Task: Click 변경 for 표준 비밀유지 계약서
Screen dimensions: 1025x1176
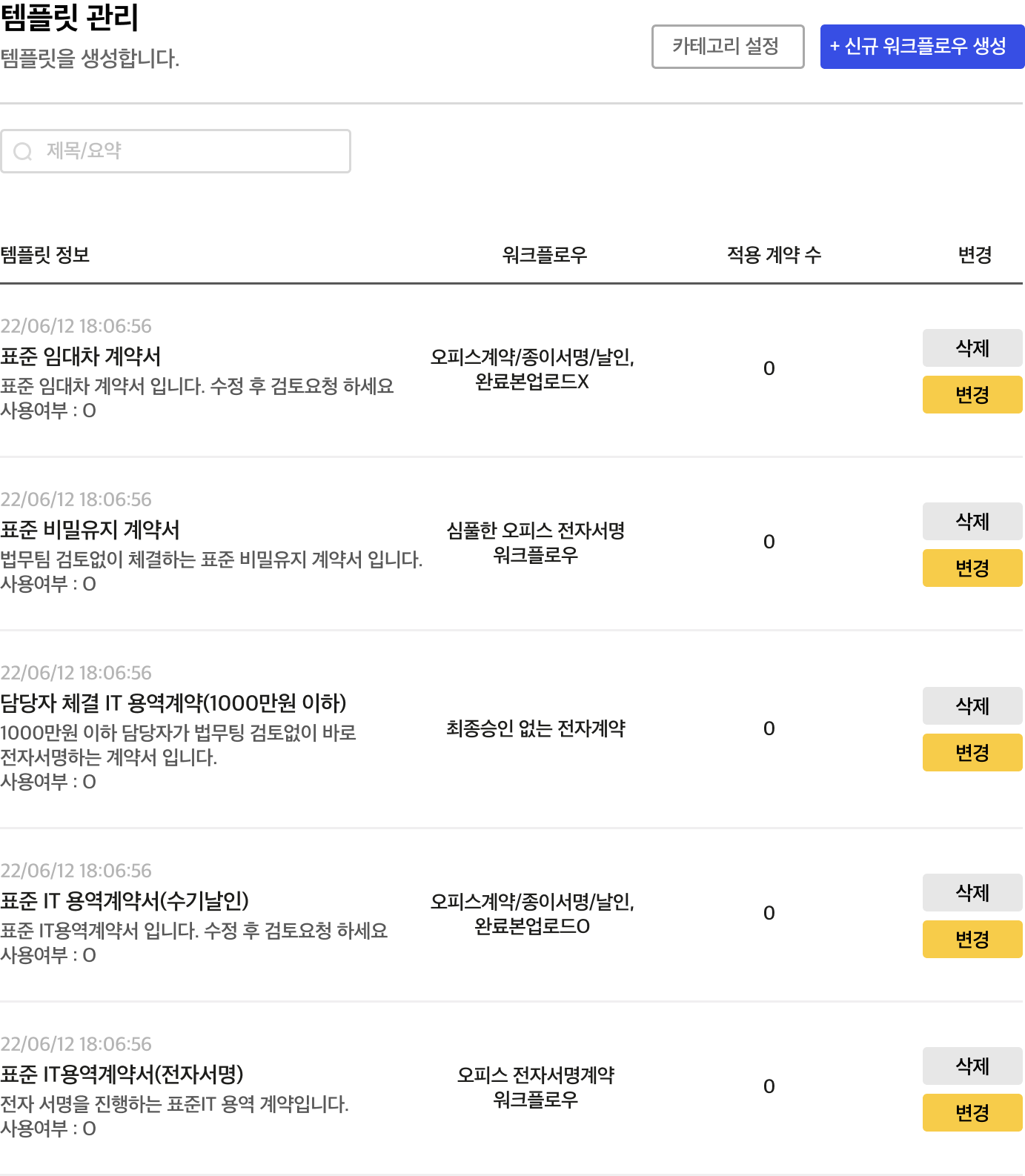Action: click(x=972, y=568)
